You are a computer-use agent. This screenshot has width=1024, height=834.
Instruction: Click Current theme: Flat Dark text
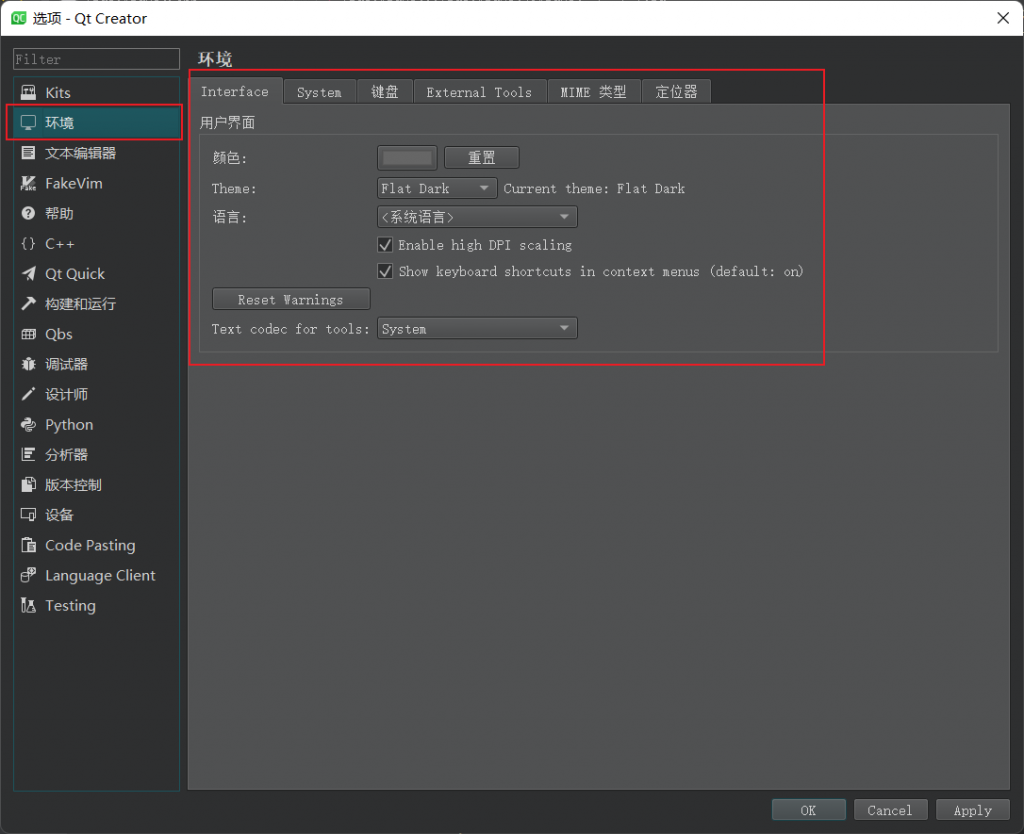(x=594, y=189)
